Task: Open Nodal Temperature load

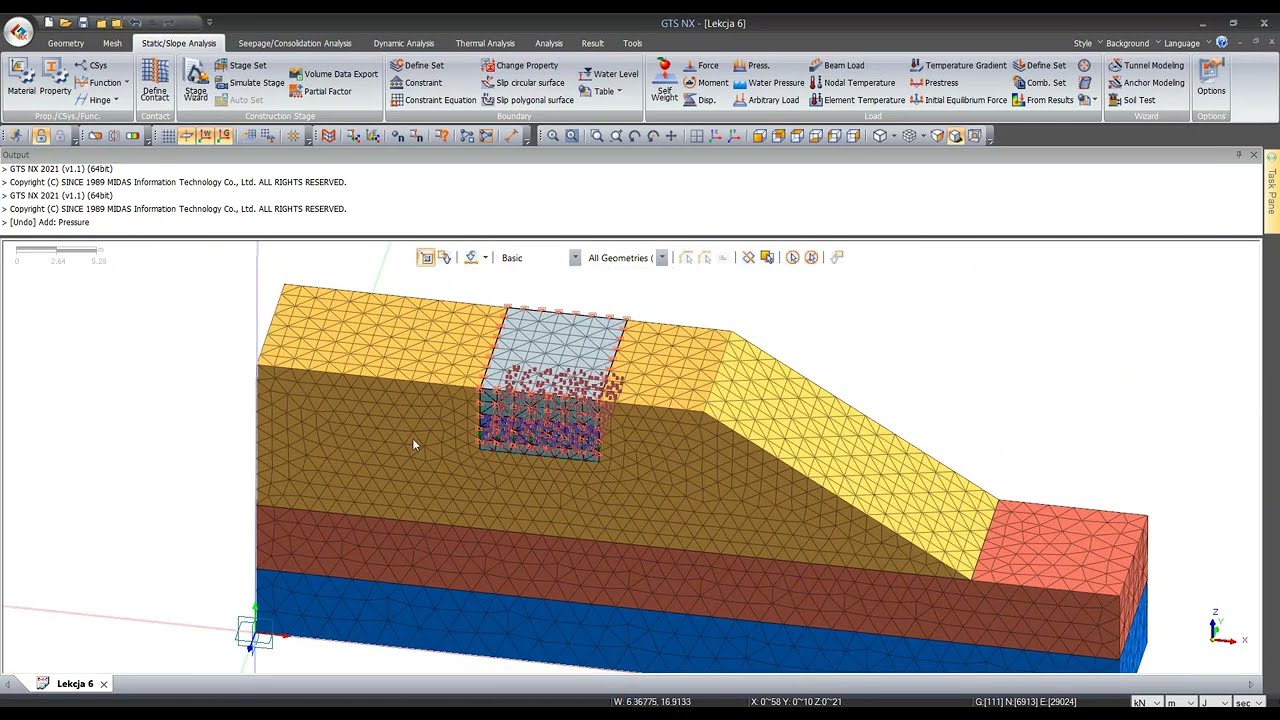Action: [x=852, y=83]
